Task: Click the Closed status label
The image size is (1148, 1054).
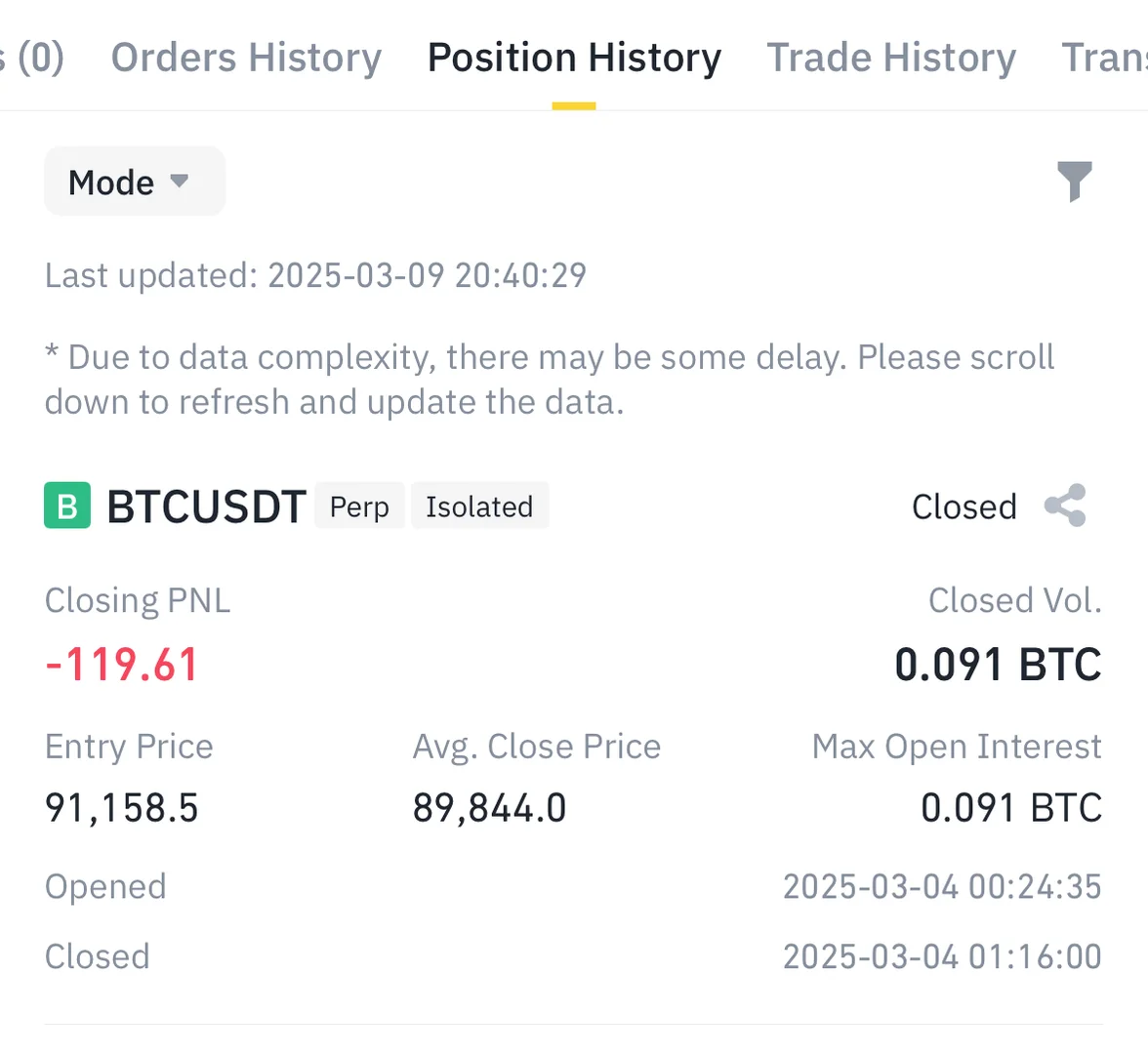Action: click(963, 507)
